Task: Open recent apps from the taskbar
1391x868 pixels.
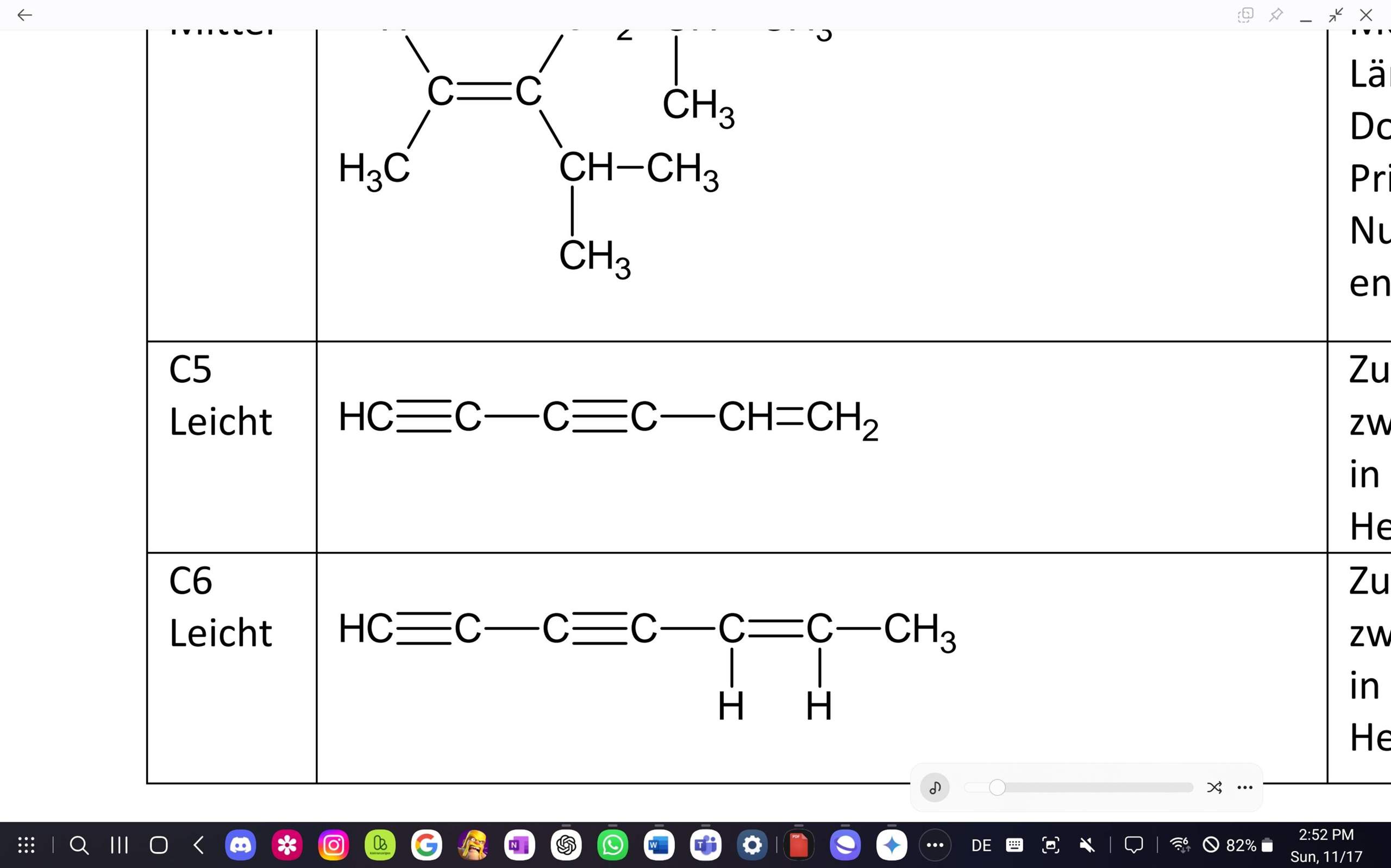Action: pyautogui.click(x=119, y=845)
